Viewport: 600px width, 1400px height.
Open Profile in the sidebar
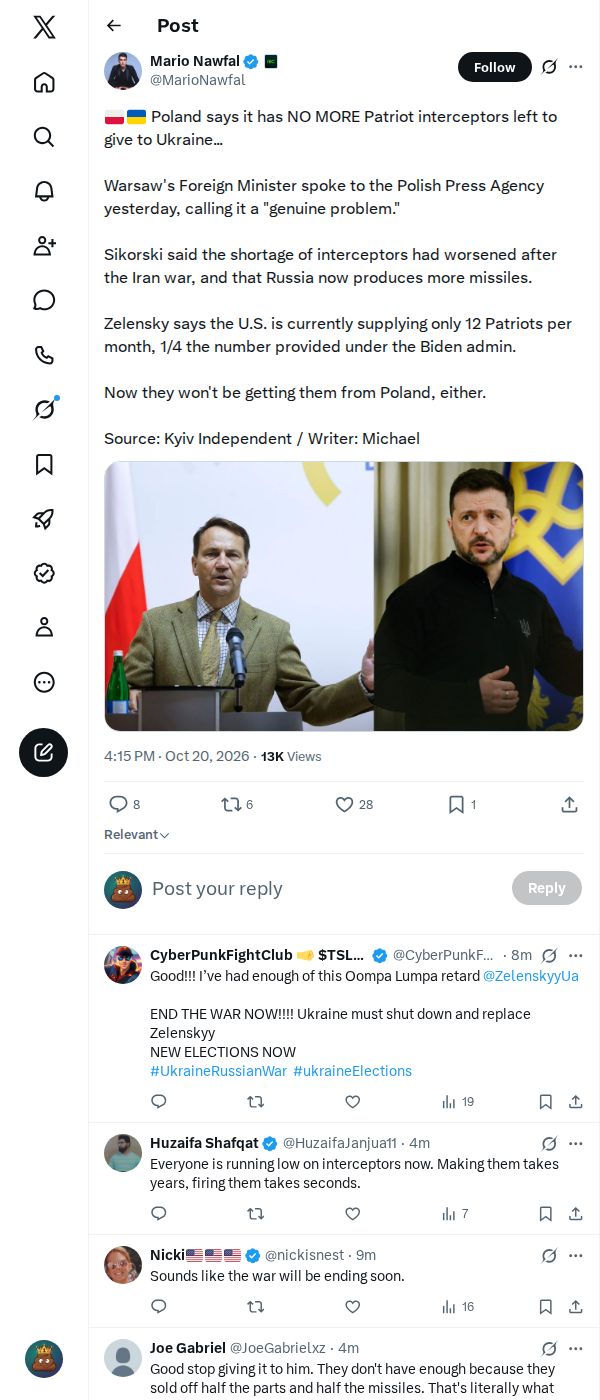pyautogui.click(x=44, y=627)
